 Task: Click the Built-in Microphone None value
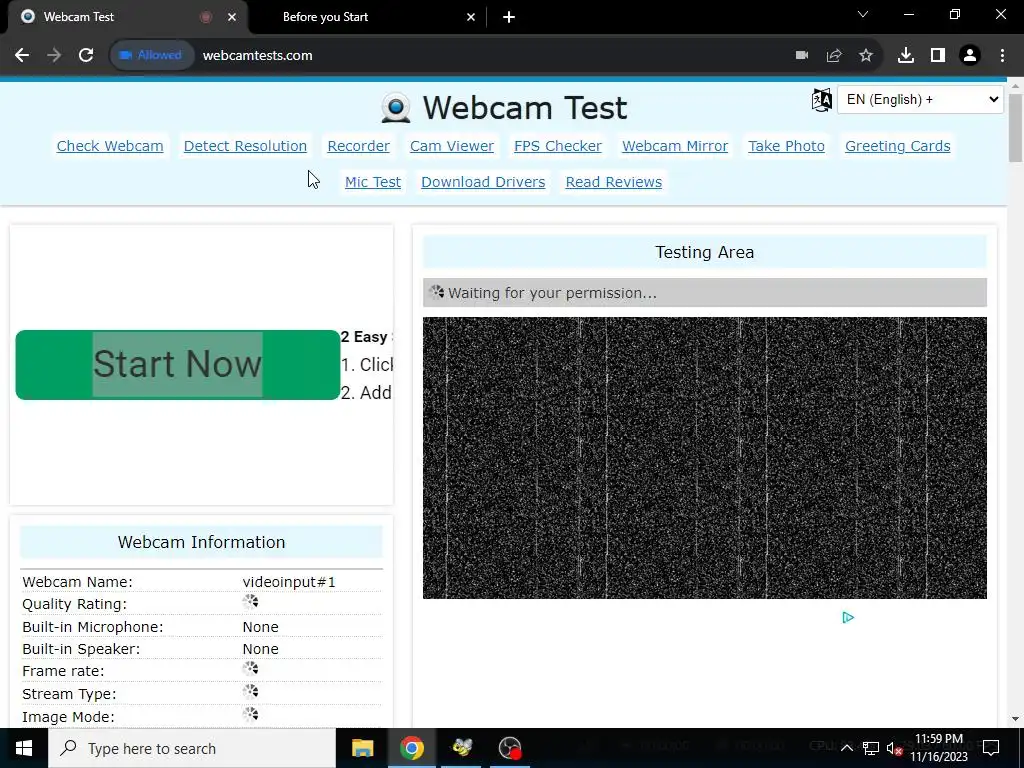[x=261, y=627]
